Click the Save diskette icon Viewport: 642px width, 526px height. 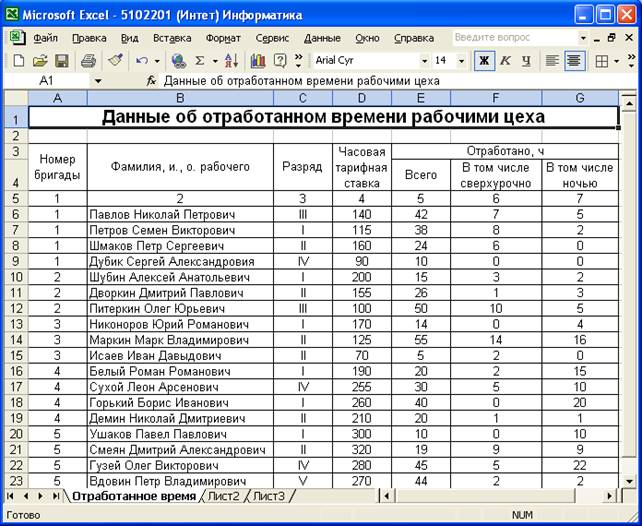[61, 61]
